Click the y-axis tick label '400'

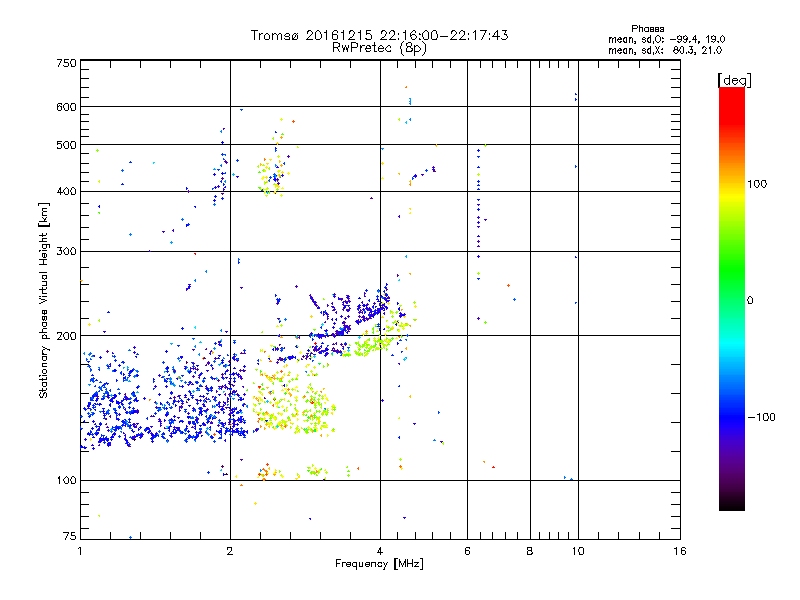[x=67, y=191]
